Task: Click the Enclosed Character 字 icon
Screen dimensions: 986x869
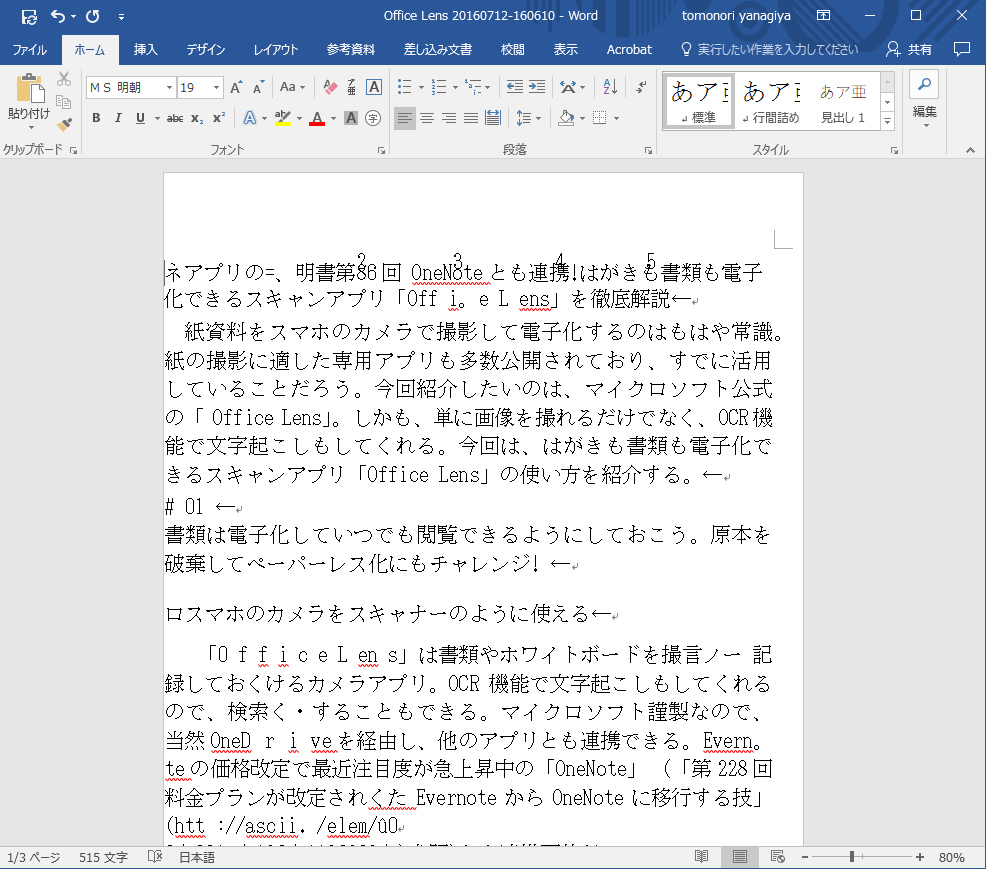Action: click(373, 118)
